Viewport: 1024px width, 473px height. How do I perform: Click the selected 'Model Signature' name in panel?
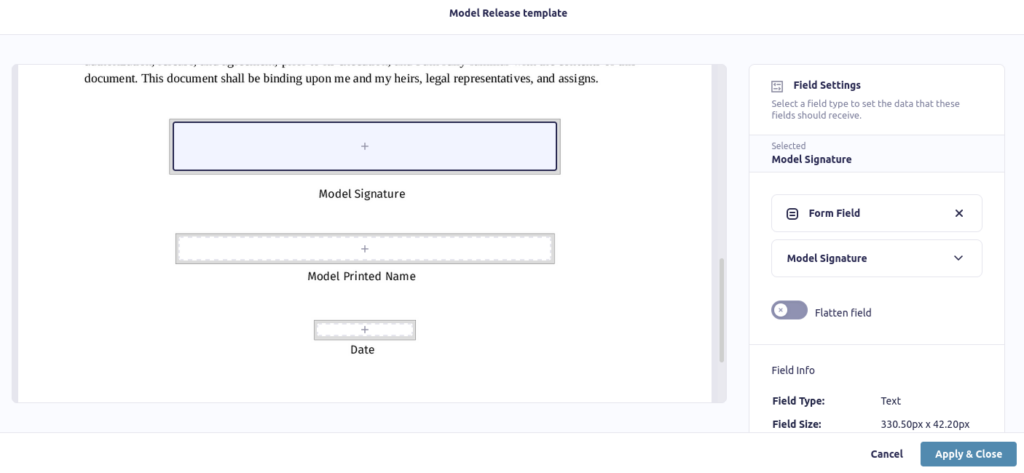click(811, 159)
